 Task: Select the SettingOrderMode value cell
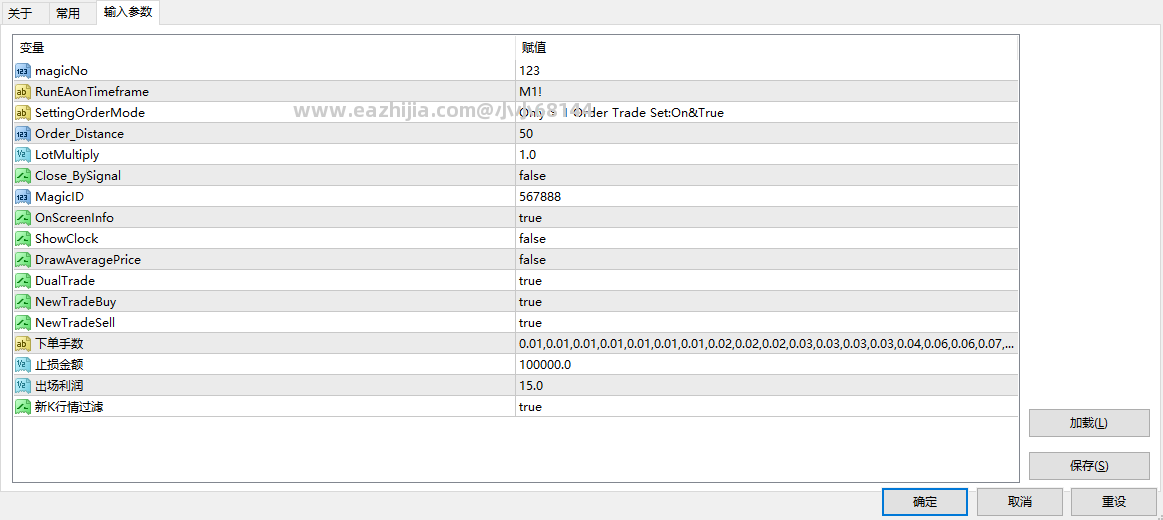point(766,113)
